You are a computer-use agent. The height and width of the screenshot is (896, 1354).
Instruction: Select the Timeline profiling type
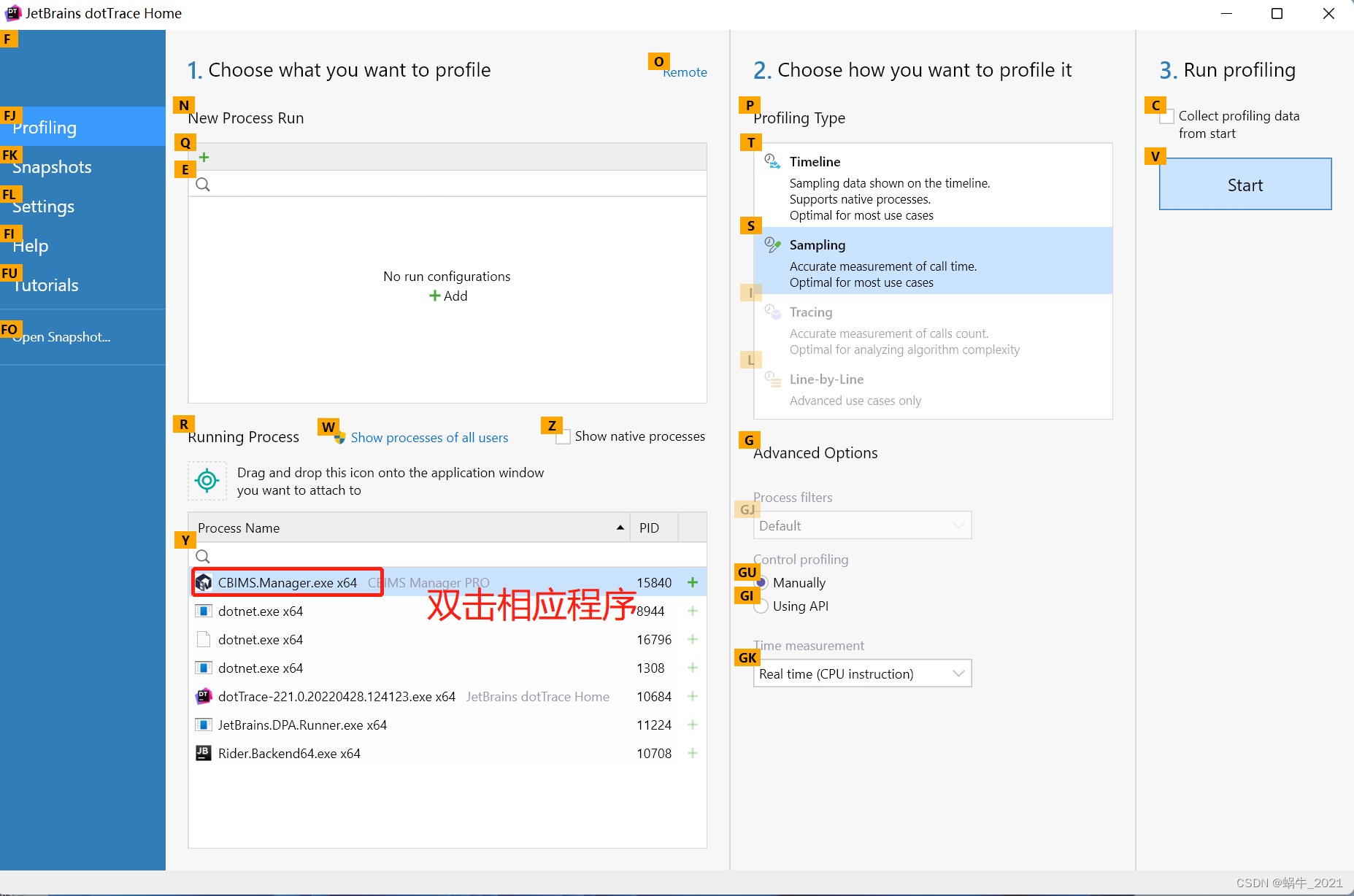tap(933, 185)
